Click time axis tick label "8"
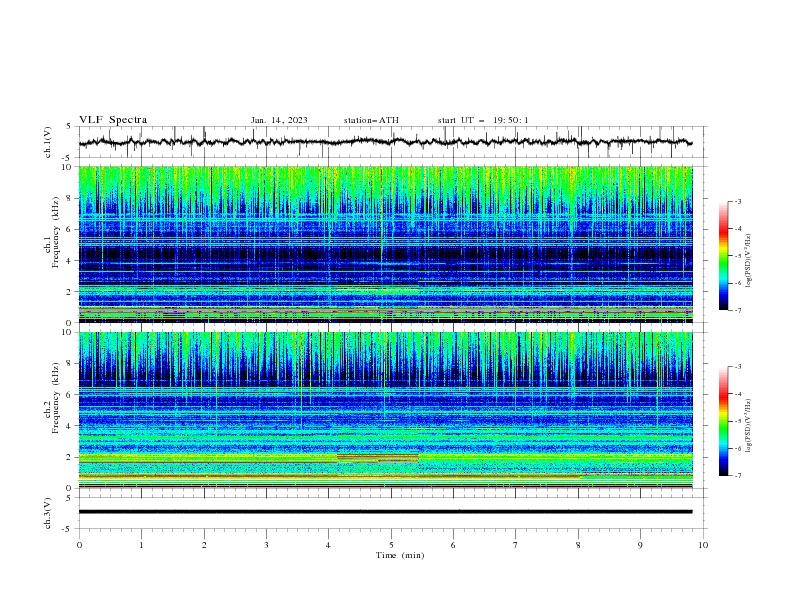Viewport: 792px width, 612px height. [x=578, y=545]
